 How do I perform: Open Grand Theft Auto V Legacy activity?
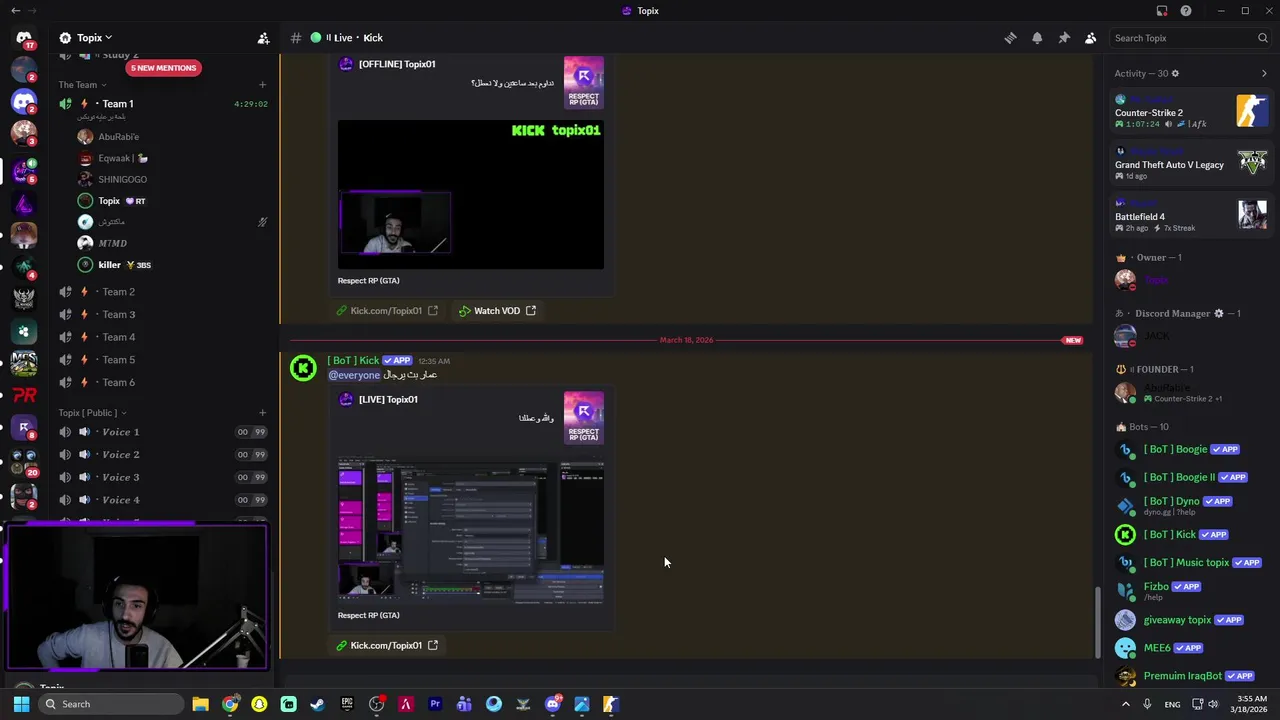[x=1191, y=163]
